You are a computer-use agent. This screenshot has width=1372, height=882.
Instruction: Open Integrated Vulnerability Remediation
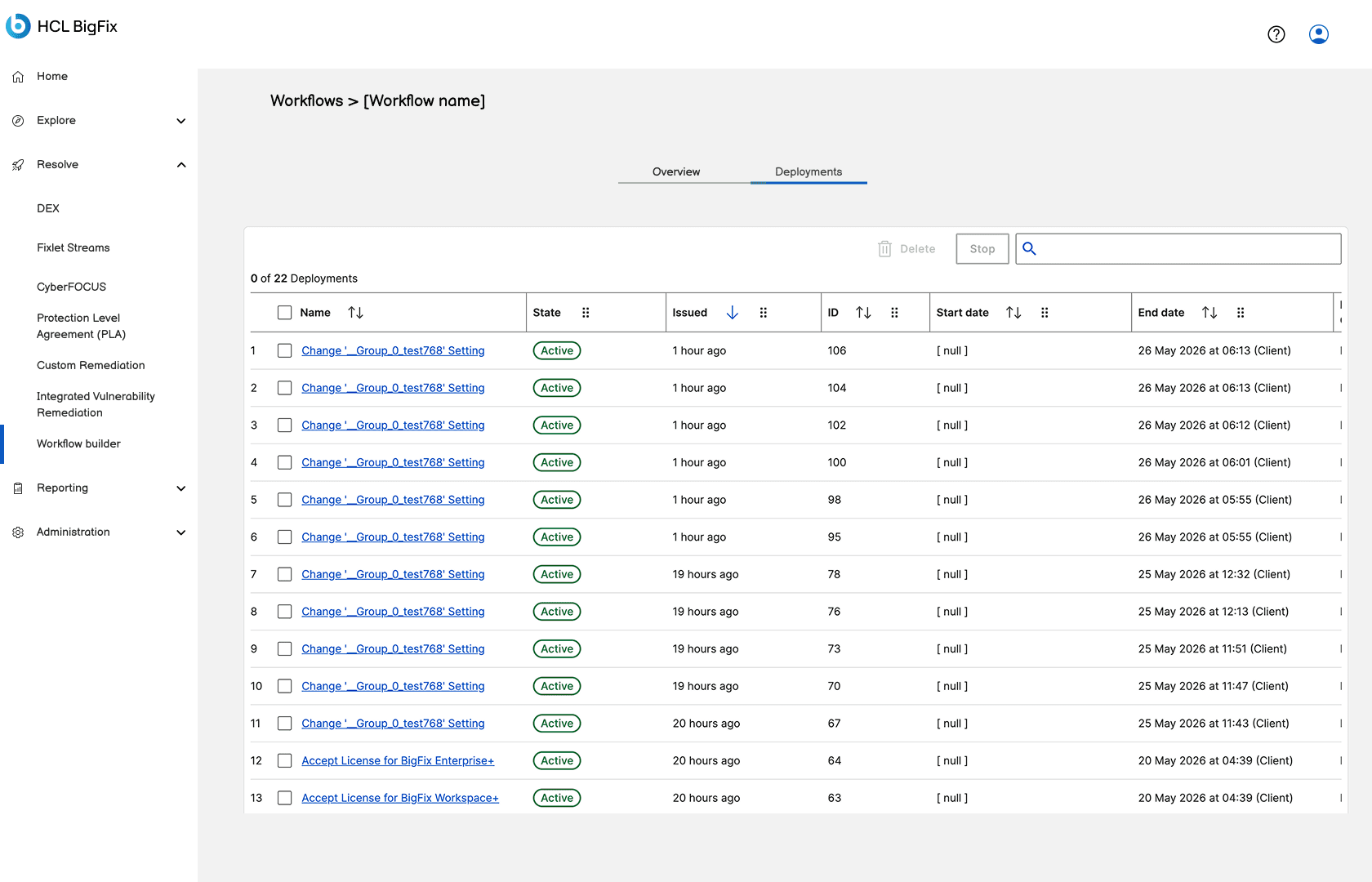[96, 405]
